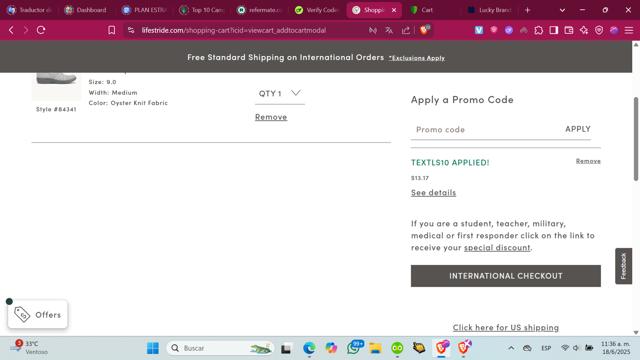Open Task View on the taskbar
640x360 pixels.
pyautogui.click(x=286, y=348)
